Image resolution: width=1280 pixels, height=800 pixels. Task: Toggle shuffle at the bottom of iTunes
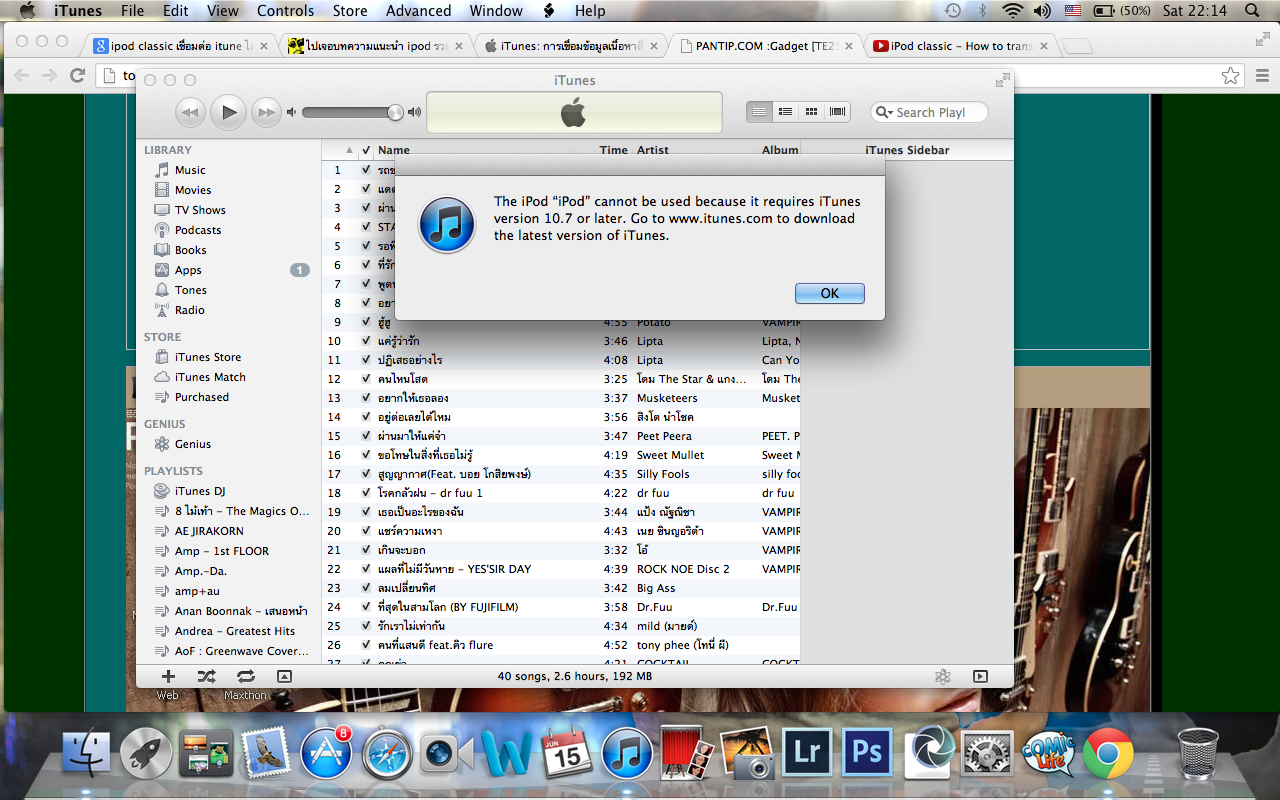point(206,676)
